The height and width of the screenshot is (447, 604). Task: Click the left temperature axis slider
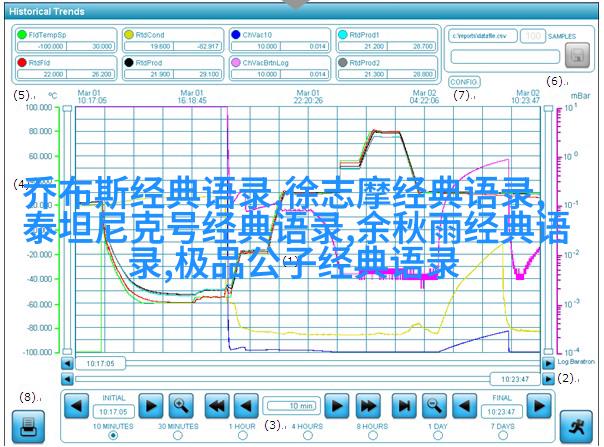click(x=67, y=230)
